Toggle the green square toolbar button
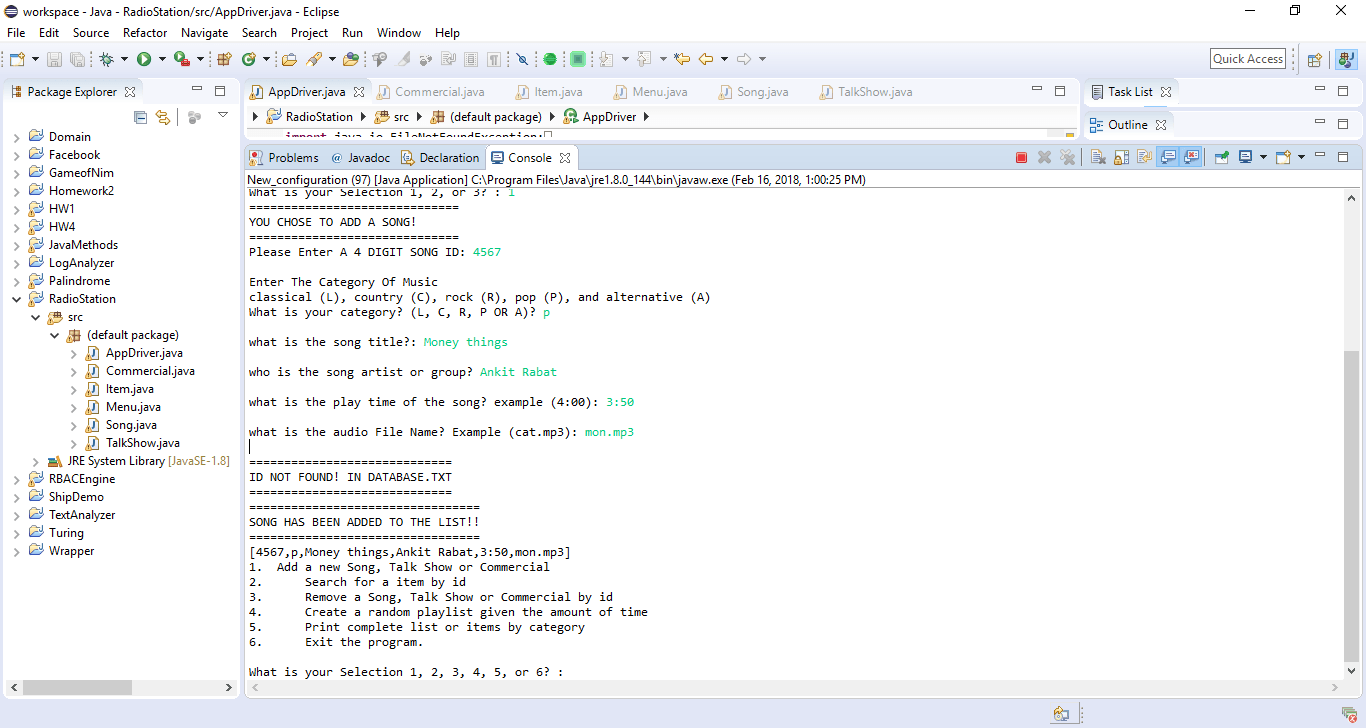 [x=578, y=59]
